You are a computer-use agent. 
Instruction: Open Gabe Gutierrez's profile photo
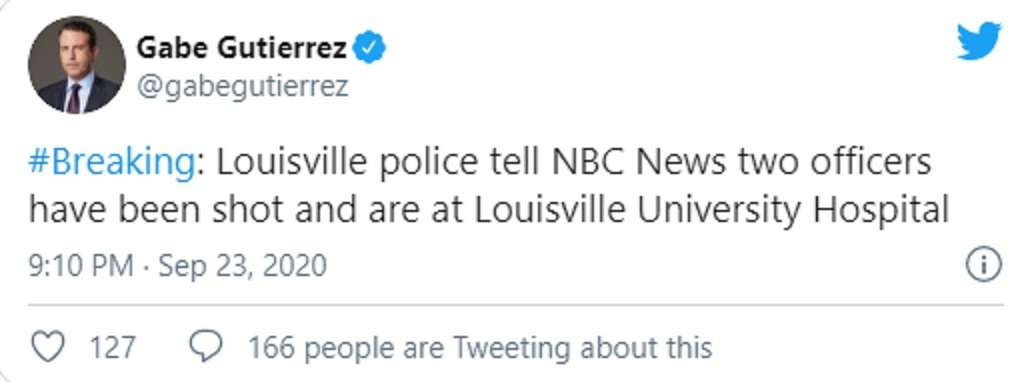tap(76, 64)
